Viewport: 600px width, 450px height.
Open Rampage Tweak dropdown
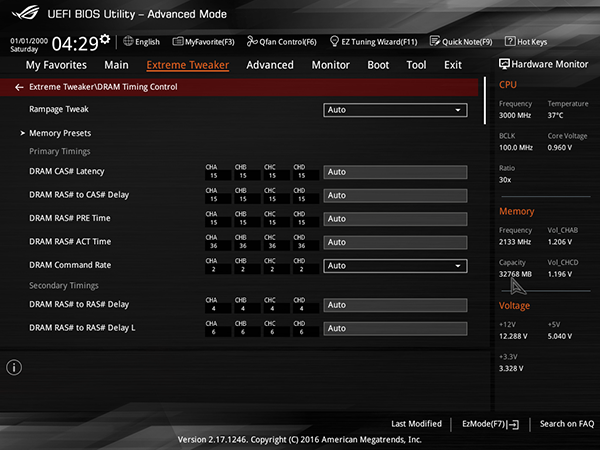click(x=395, y=110)
